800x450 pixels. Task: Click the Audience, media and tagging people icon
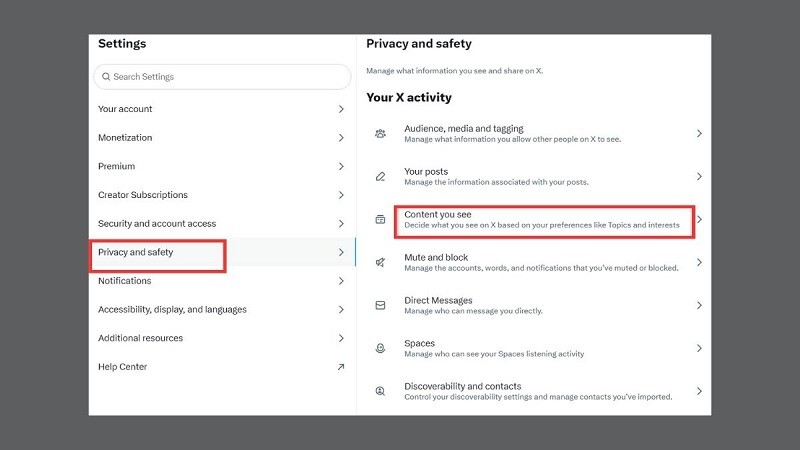click(x=380, y=133)
